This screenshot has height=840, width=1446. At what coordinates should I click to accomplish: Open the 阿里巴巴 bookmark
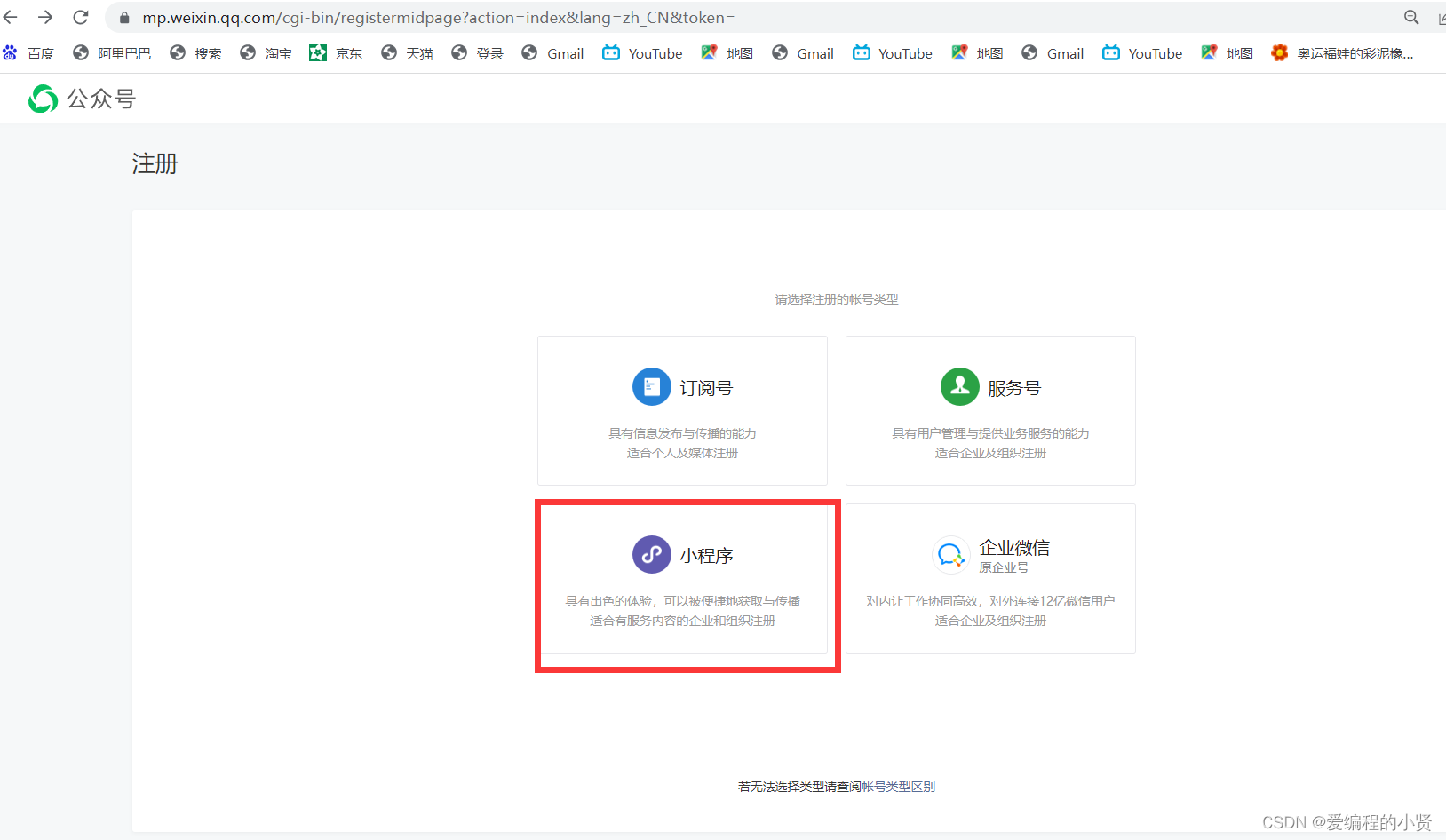point(113,53)
